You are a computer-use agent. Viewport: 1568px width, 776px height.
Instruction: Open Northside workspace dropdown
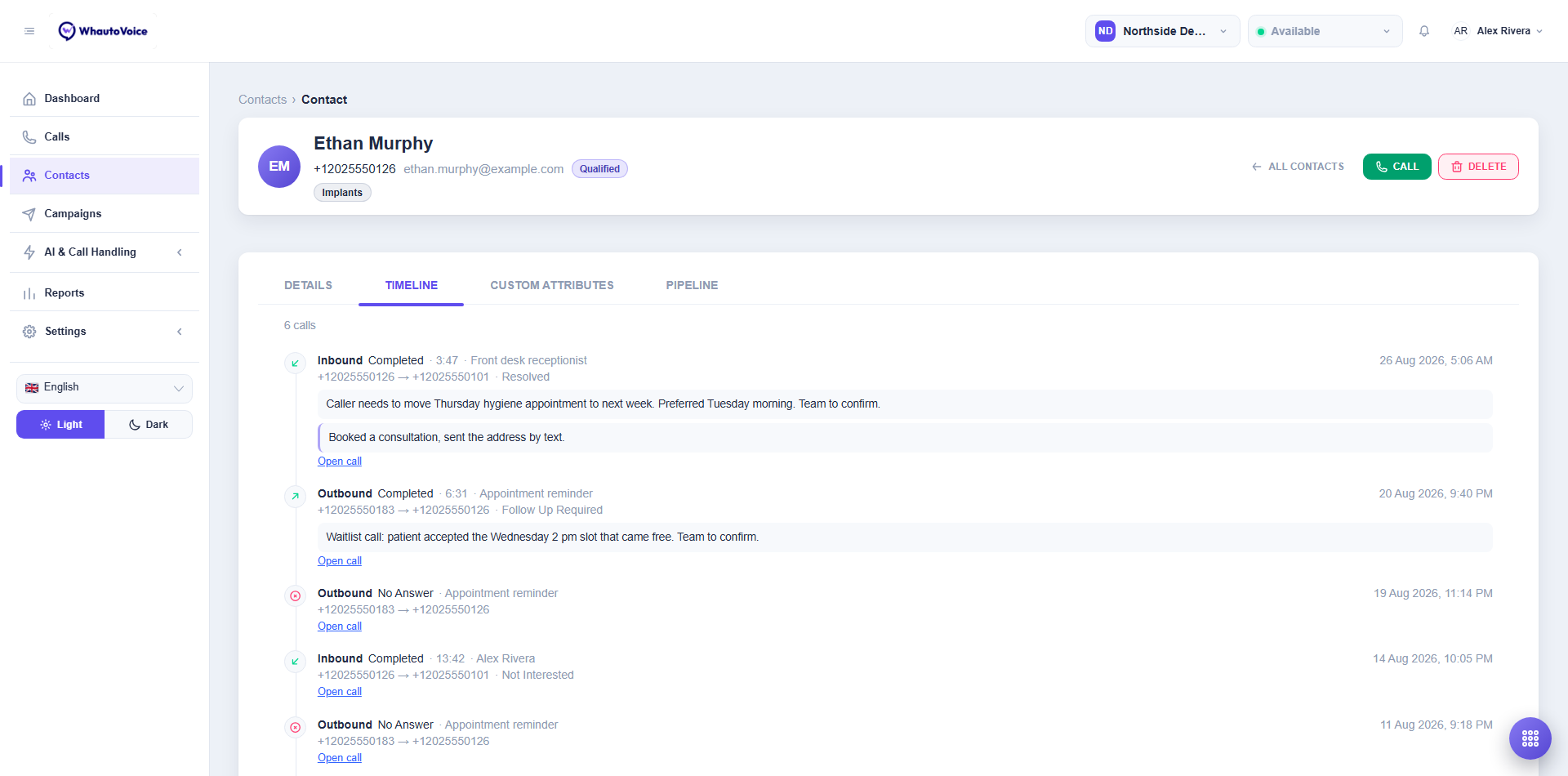[x=1162, y=31]
